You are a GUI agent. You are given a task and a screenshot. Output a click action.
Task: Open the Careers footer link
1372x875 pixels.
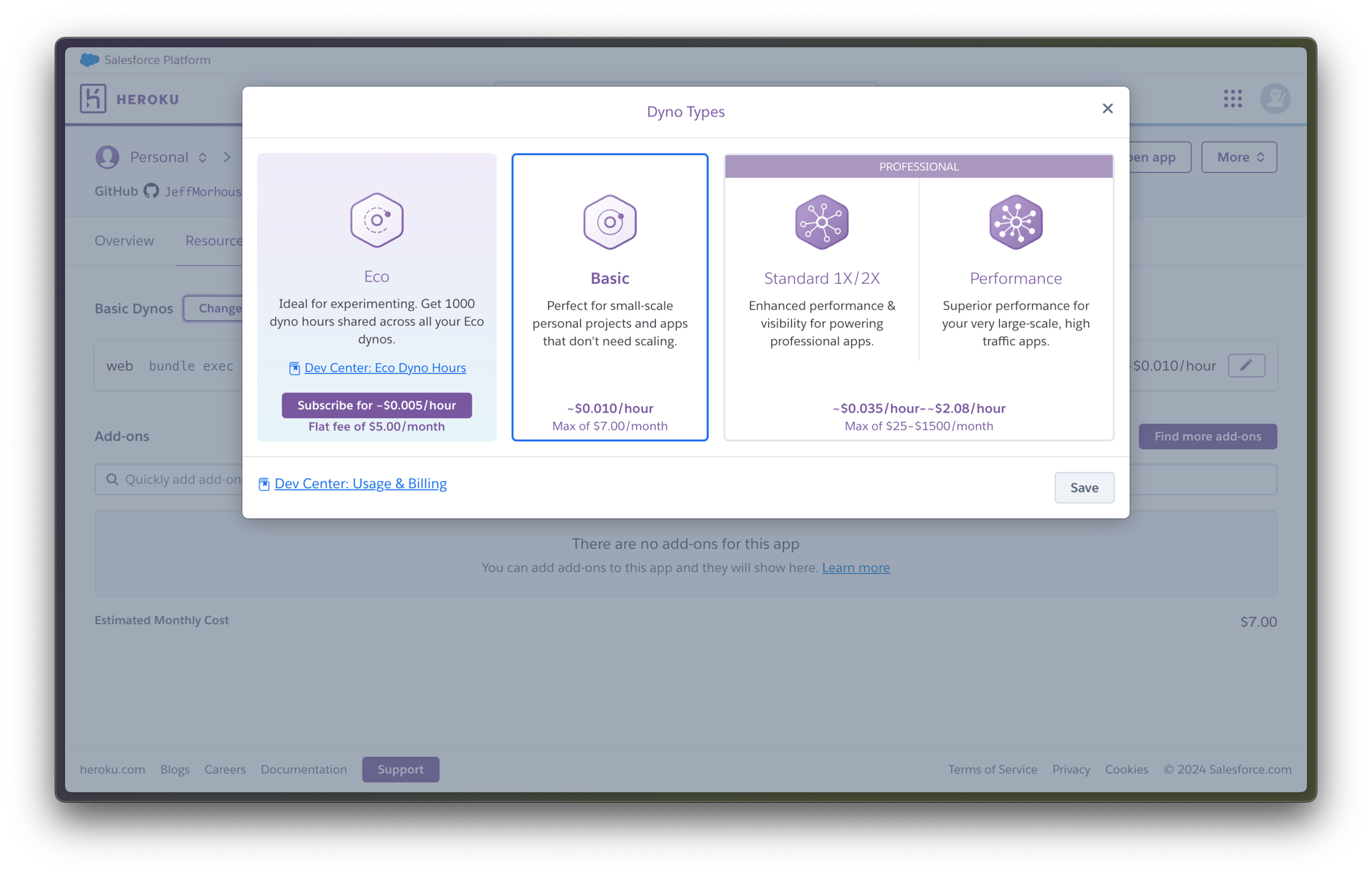coord(225,769)
